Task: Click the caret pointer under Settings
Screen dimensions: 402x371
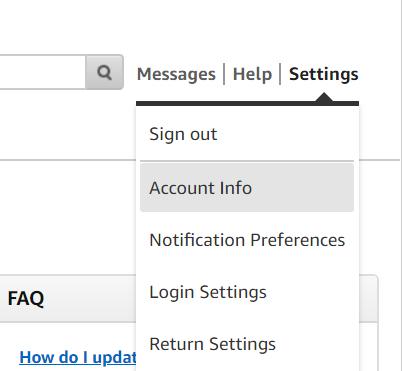Action: (324, 97)
